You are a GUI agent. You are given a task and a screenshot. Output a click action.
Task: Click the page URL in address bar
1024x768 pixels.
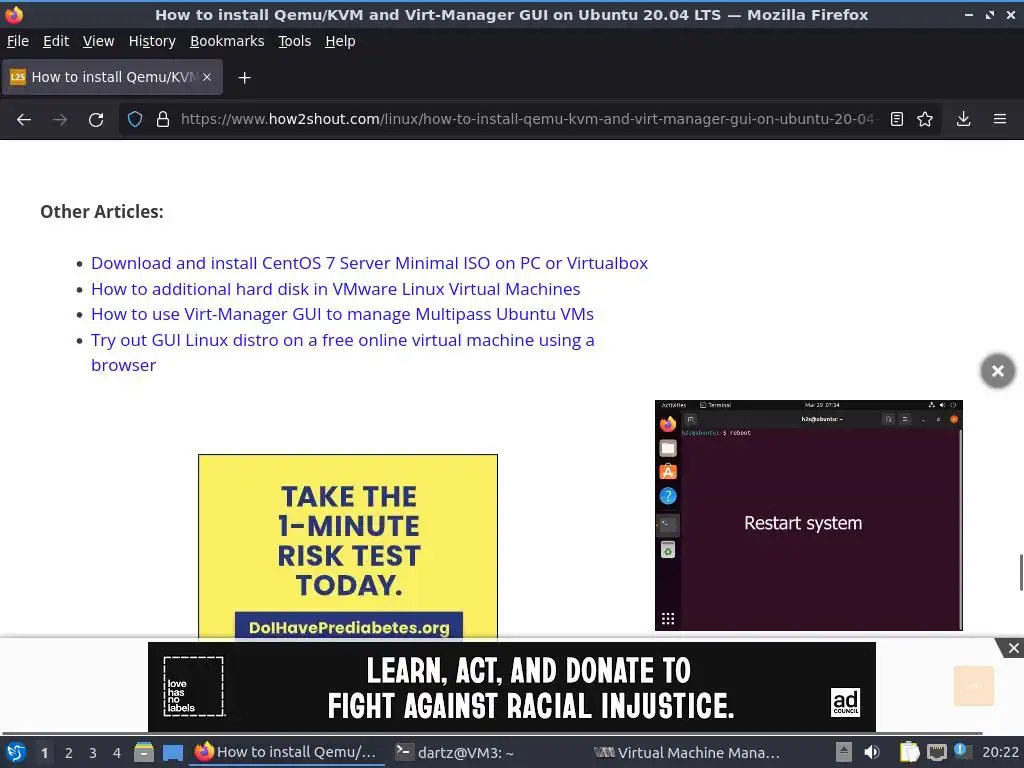pos(526,120)
